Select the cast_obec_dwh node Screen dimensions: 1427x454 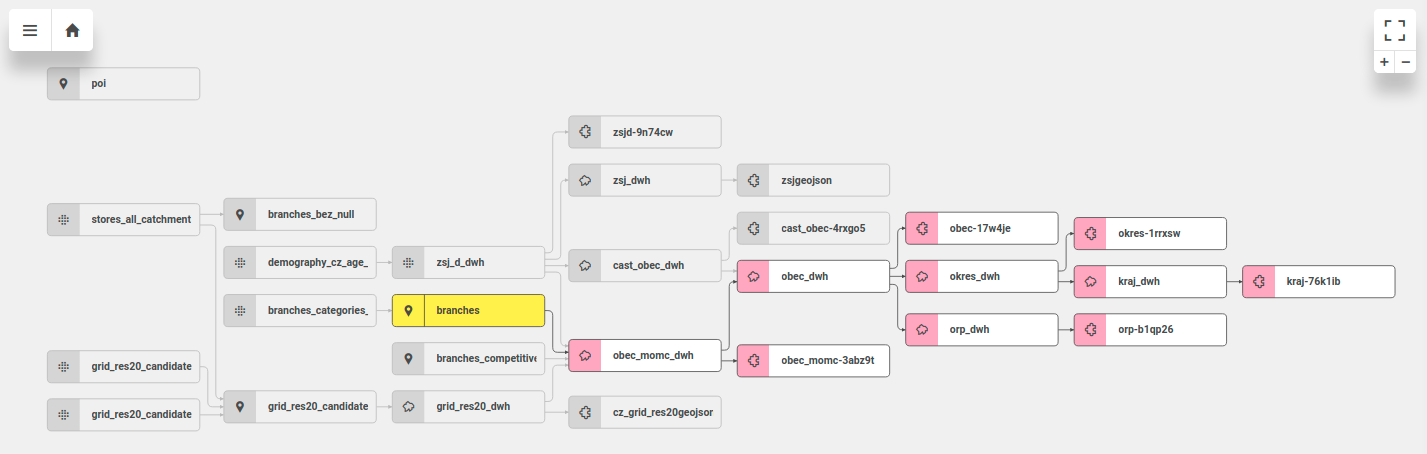(659, 266)
